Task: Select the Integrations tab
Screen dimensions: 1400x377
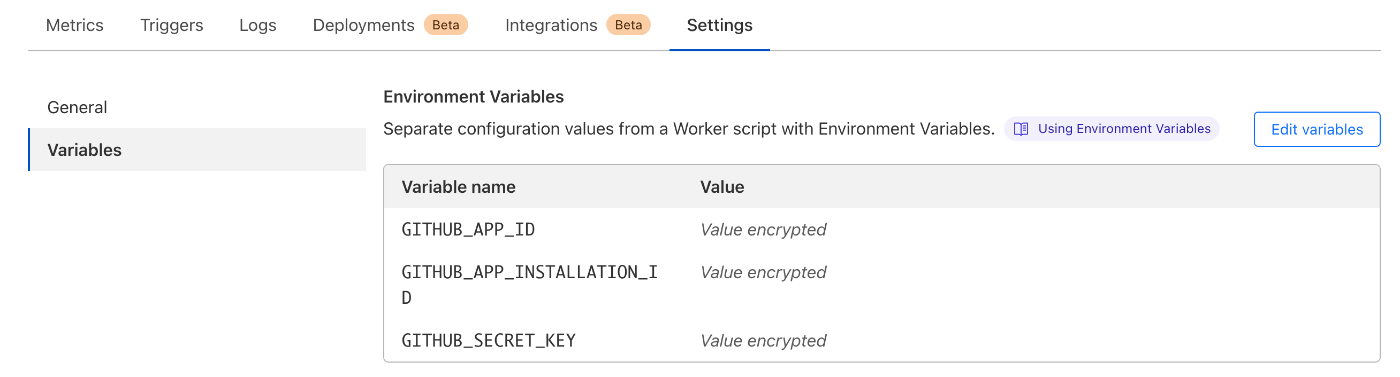Action: pos(552,25)
